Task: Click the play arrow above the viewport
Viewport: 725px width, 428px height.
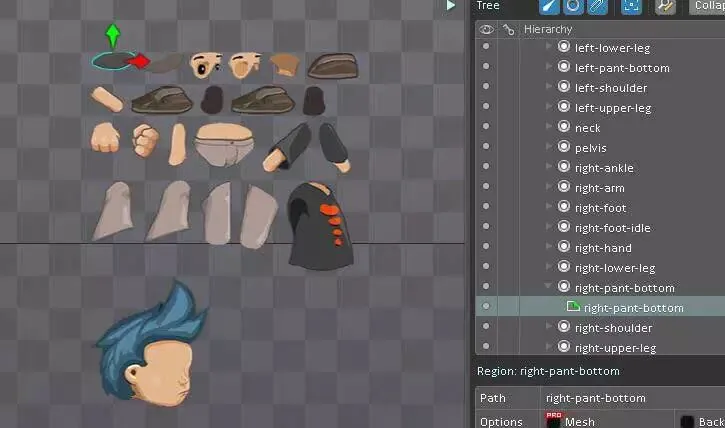Action: 450,6
